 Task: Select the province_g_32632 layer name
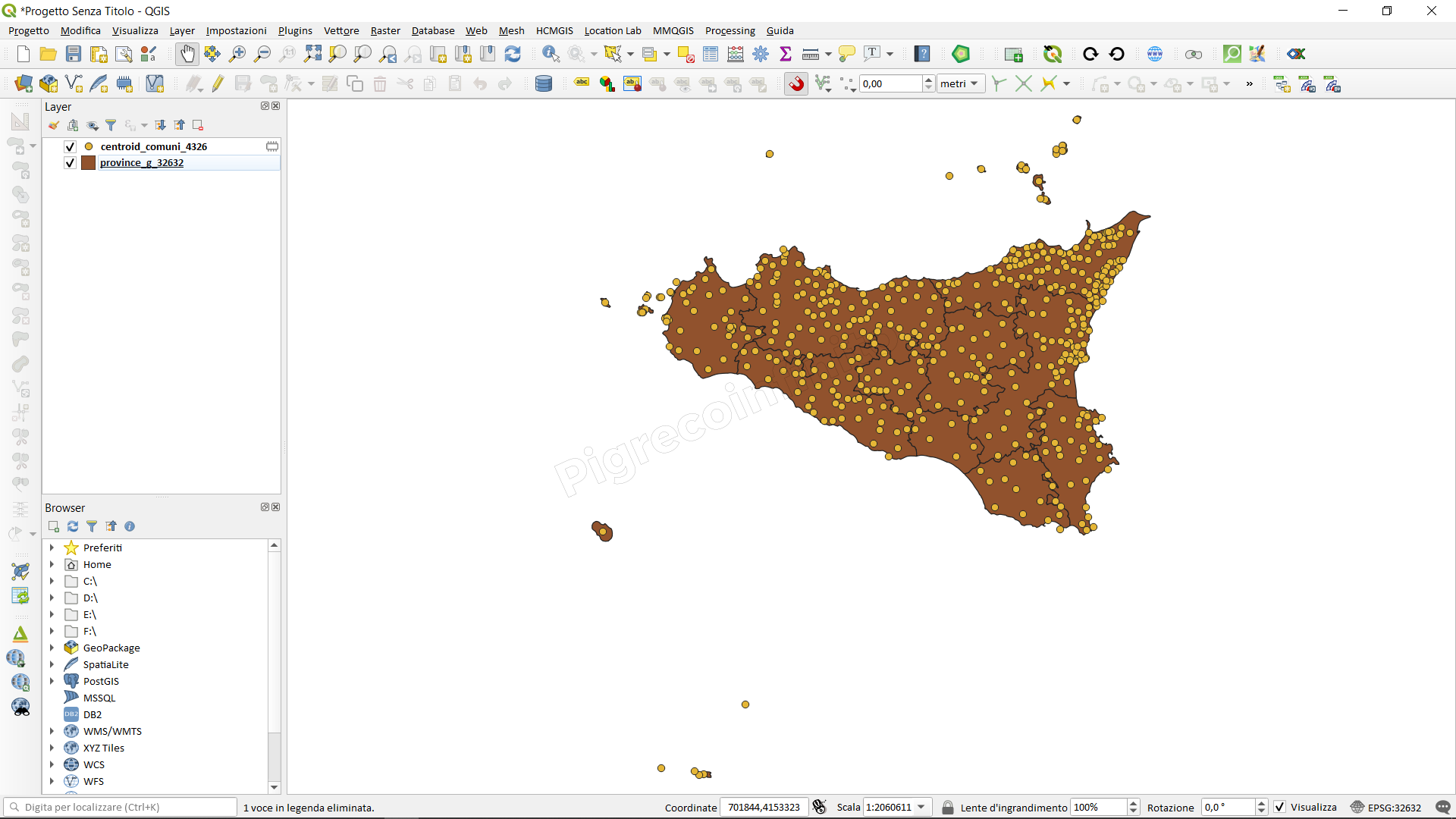coord(142,162)
